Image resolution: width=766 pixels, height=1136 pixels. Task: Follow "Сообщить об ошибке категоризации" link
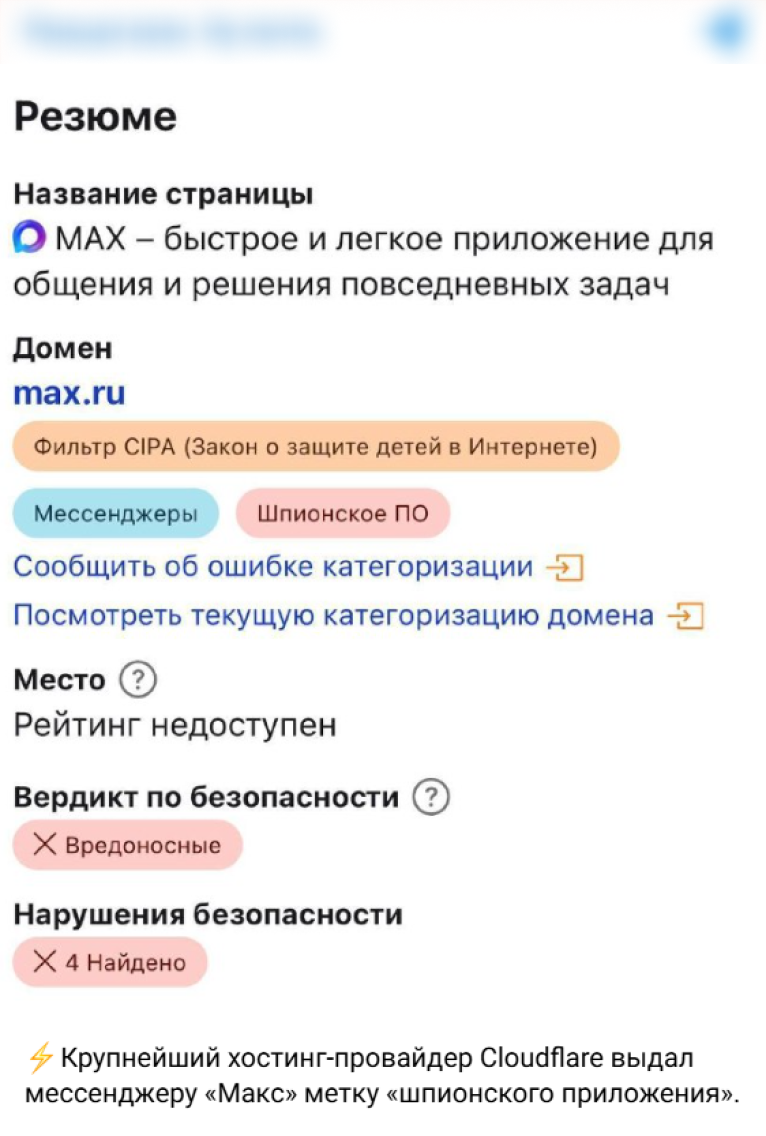272,567
